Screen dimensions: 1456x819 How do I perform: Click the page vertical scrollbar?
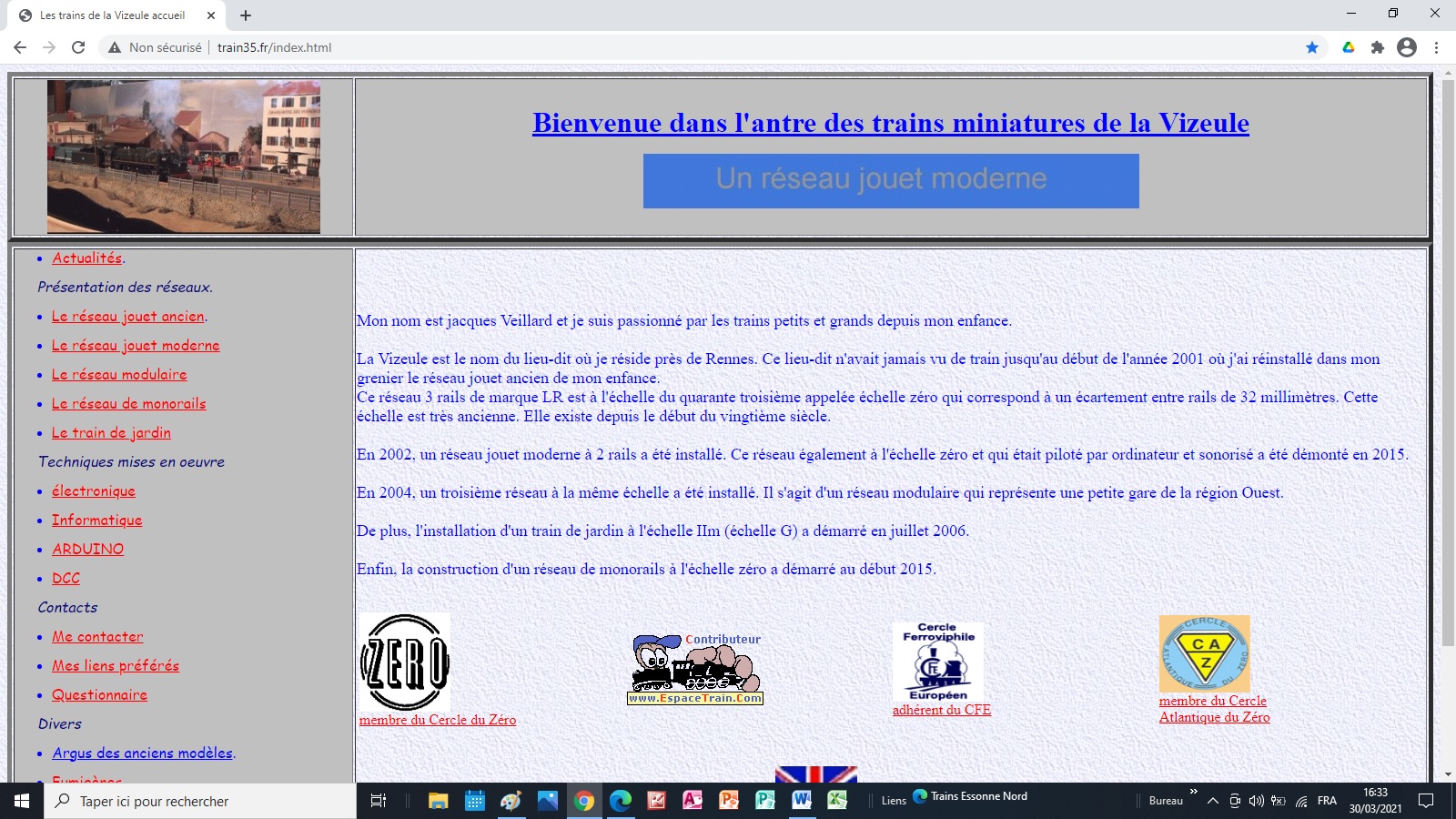(1447, 364)
